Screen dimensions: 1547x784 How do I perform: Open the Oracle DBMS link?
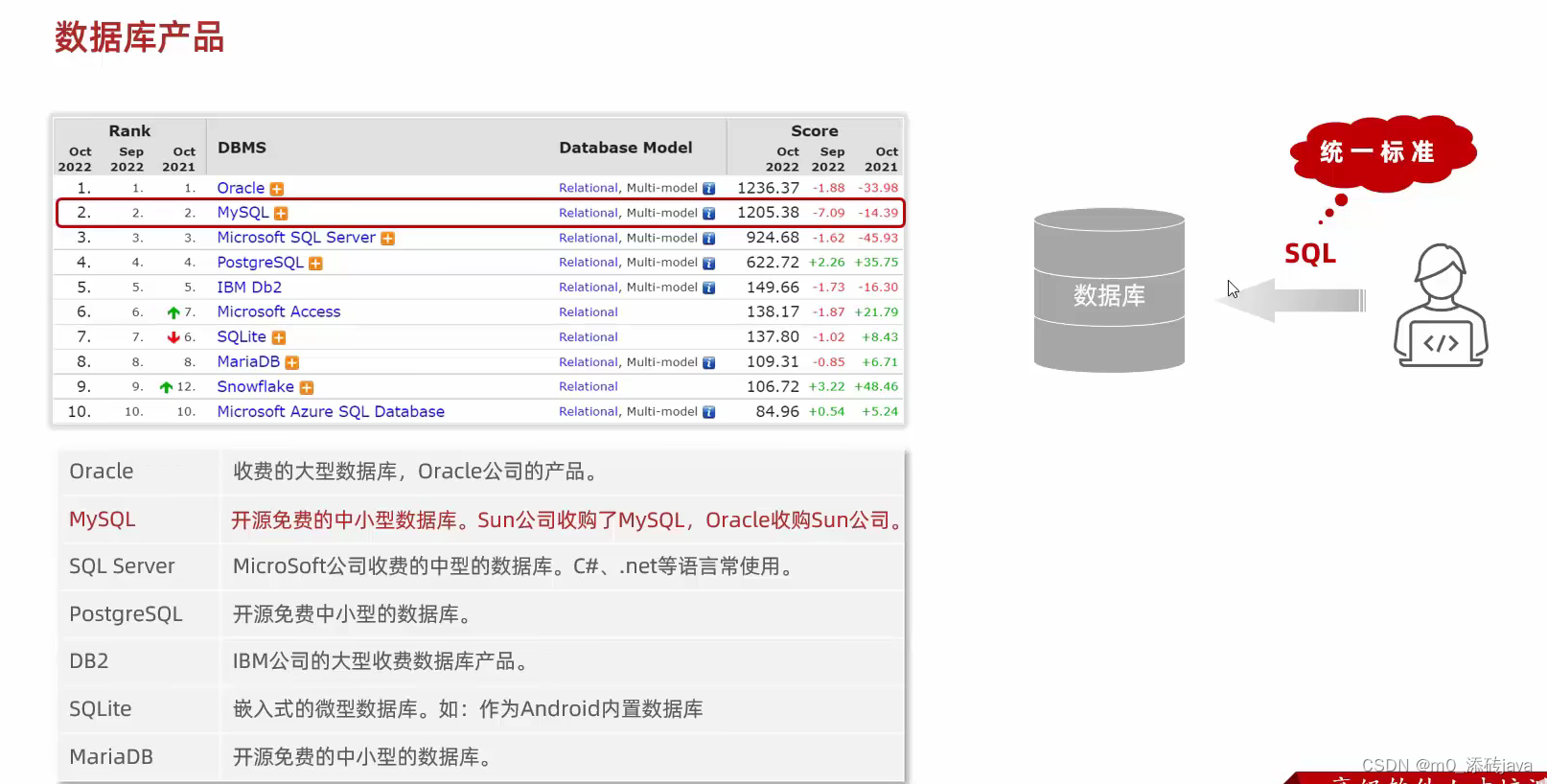(241, 188)
